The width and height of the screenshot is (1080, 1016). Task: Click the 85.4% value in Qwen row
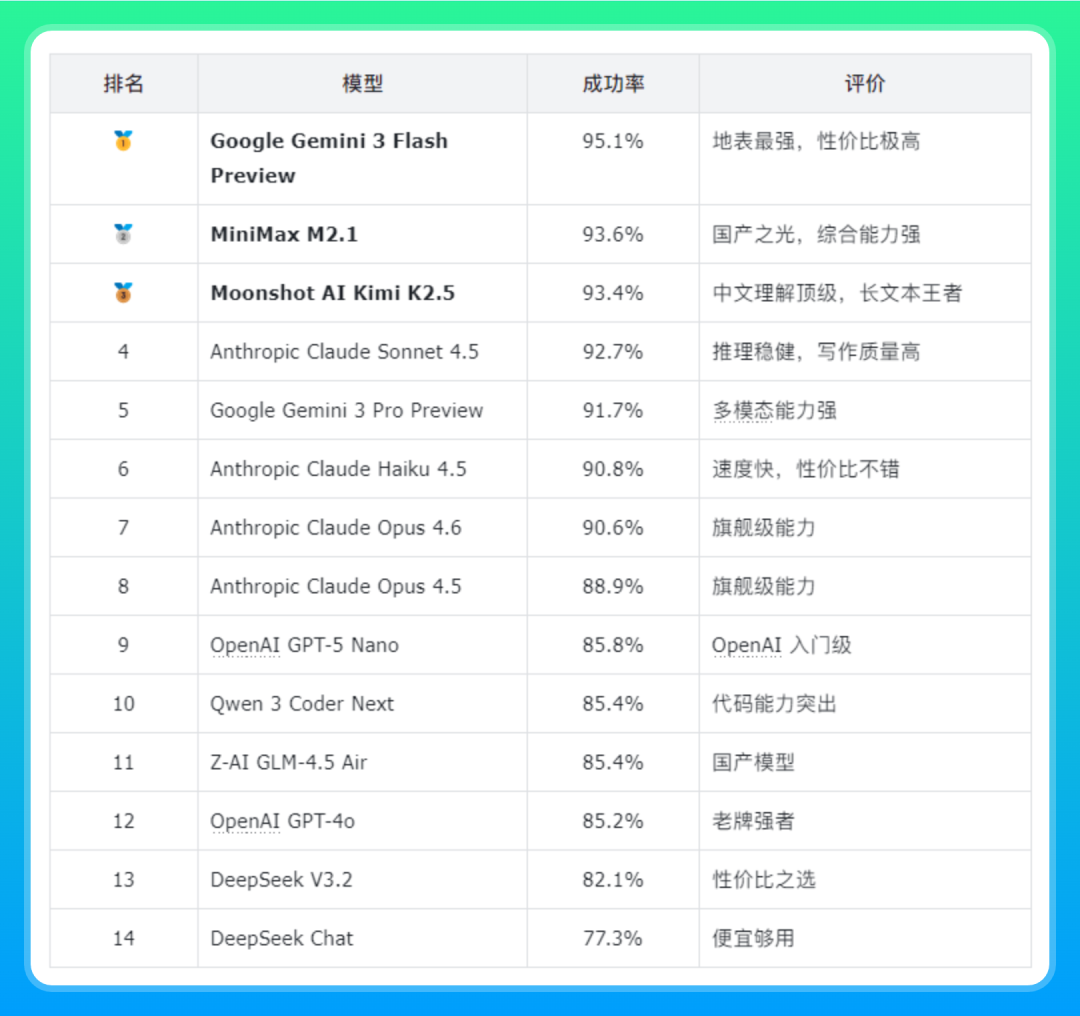pyautogui.click(x=613, y=704)
